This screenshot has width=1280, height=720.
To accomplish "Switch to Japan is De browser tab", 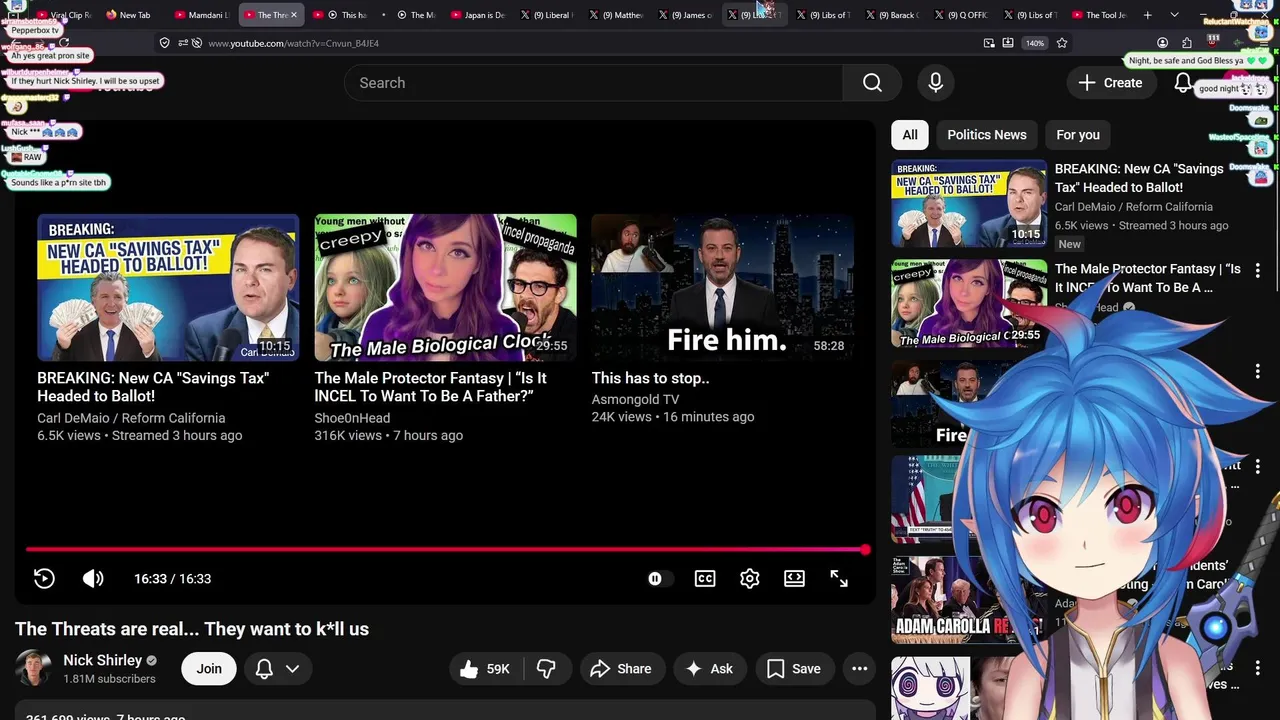I will tap(477, 15).
